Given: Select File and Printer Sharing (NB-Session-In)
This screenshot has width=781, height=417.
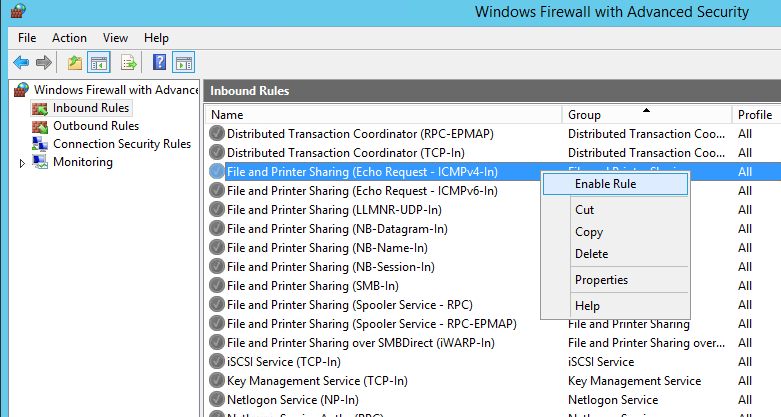Looking at the screenshot, I should (x=331, y=267).
